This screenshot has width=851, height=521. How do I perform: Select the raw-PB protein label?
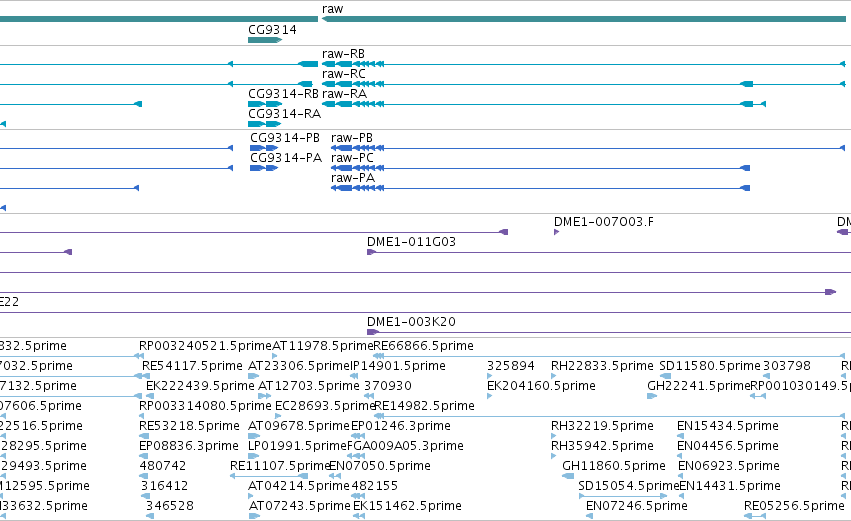pyautogui.click(x=352, y=138)
